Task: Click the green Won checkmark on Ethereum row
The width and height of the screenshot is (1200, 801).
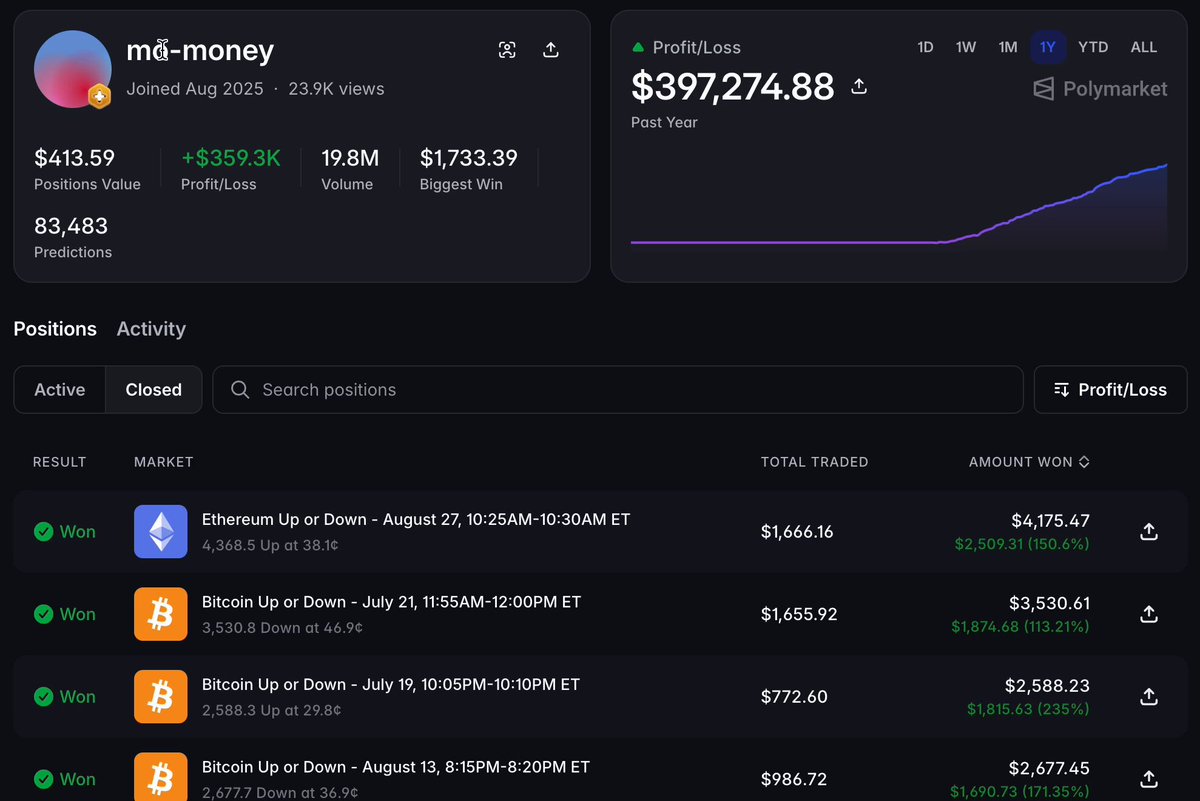Action: (x=43, y=532)
